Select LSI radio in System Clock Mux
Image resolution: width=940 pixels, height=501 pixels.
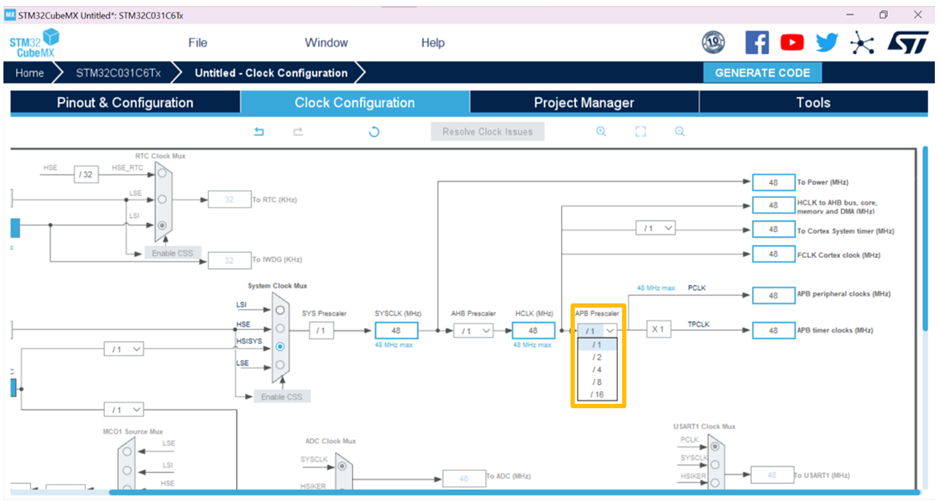[x=280, y=310]
